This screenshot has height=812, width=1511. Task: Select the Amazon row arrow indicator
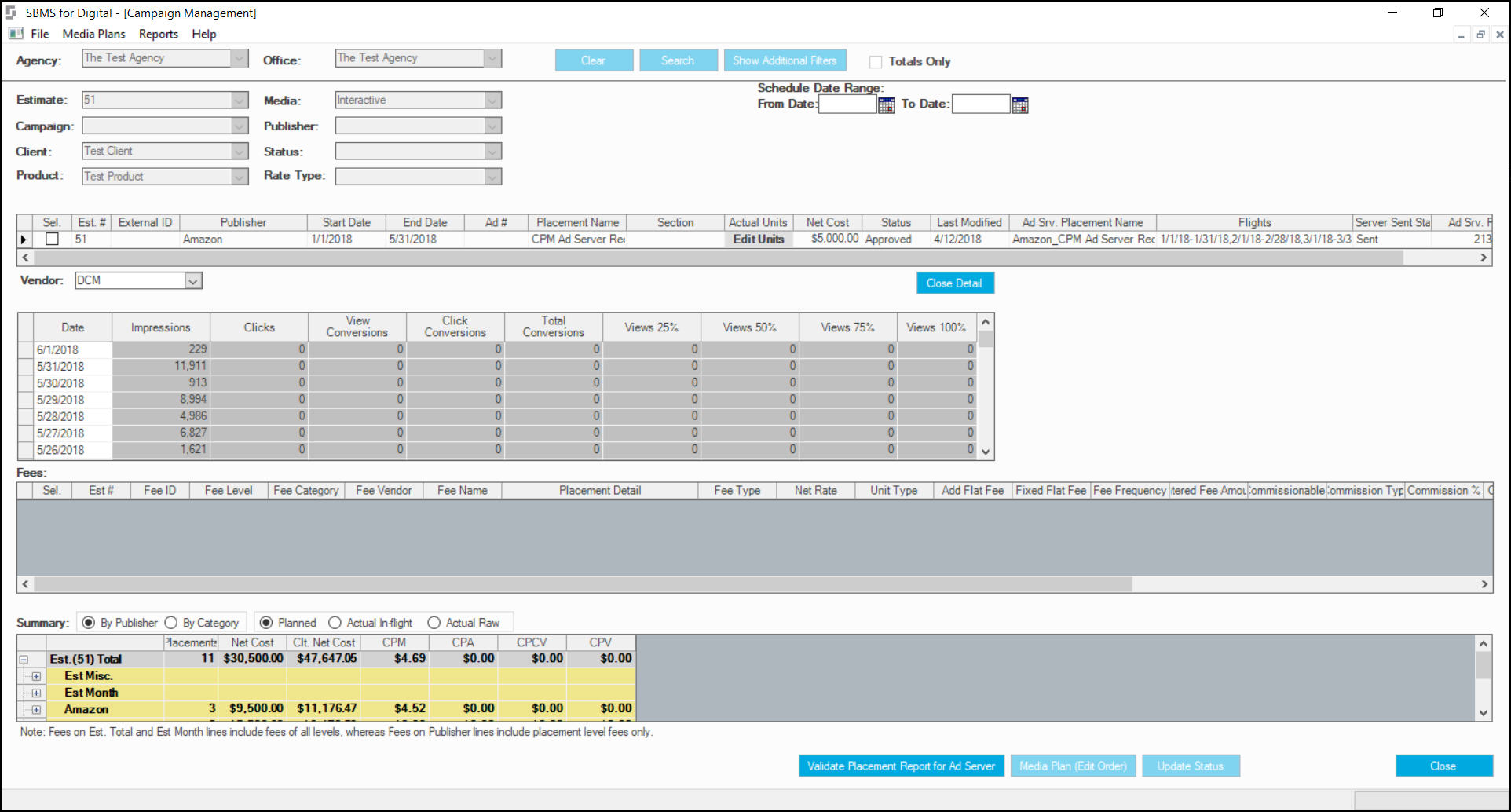pos(24,240)
